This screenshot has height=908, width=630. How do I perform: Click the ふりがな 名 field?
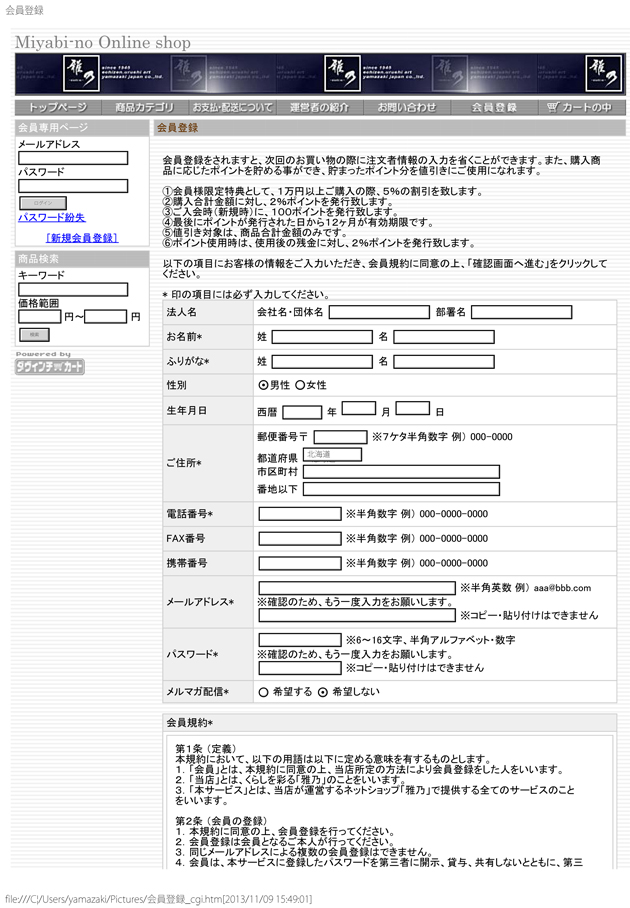pyautogui.click(x=444, y=362)
